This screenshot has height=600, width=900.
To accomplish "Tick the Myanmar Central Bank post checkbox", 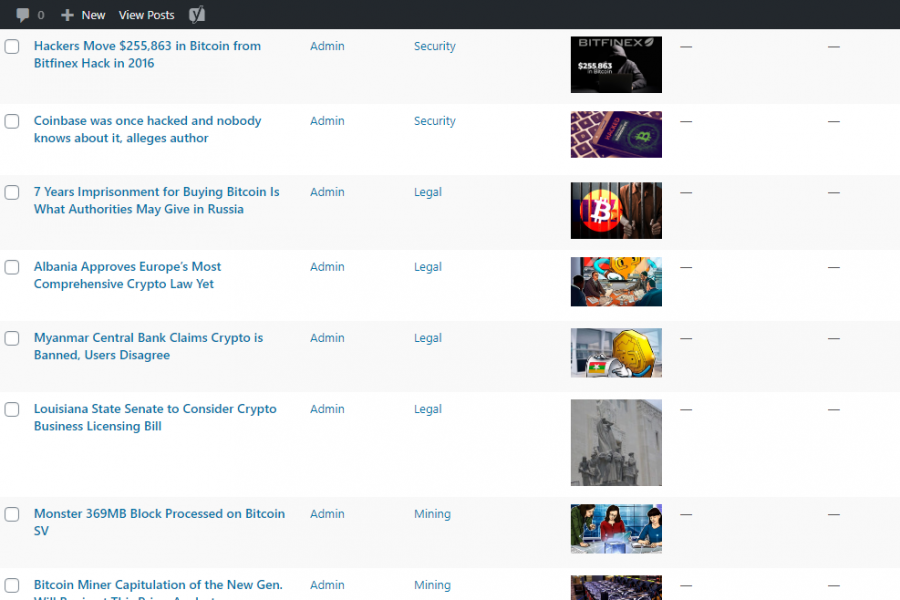I will click(x=12, y=338).
